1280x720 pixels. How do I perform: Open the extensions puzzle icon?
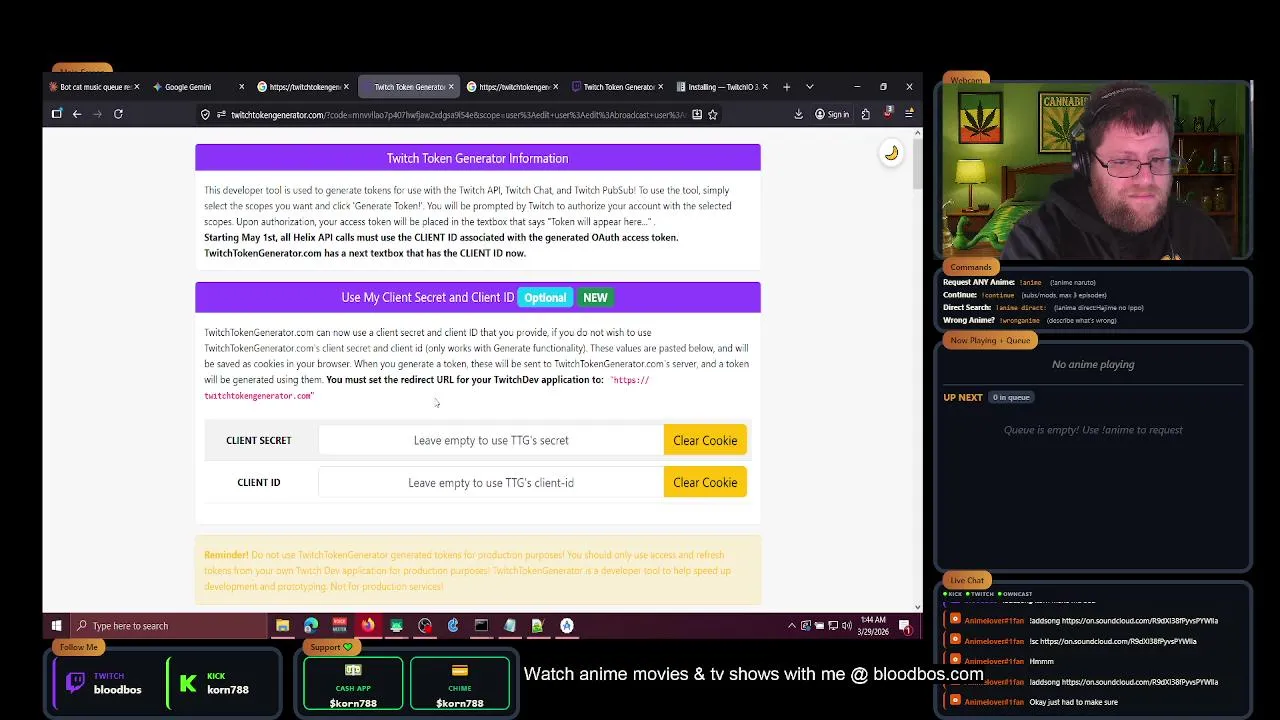pyautogui.click(x=865, y=114)
